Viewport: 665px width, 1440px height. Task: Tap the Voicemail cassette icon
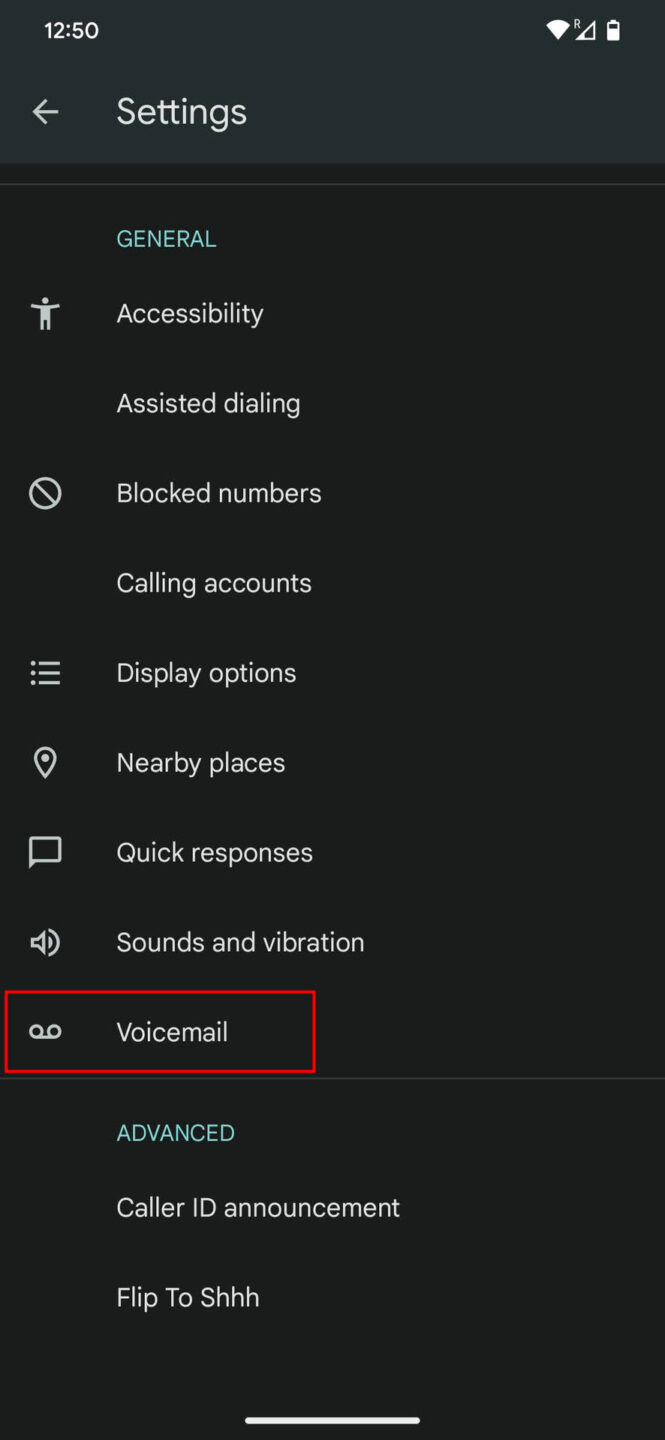coord(45,1031)
